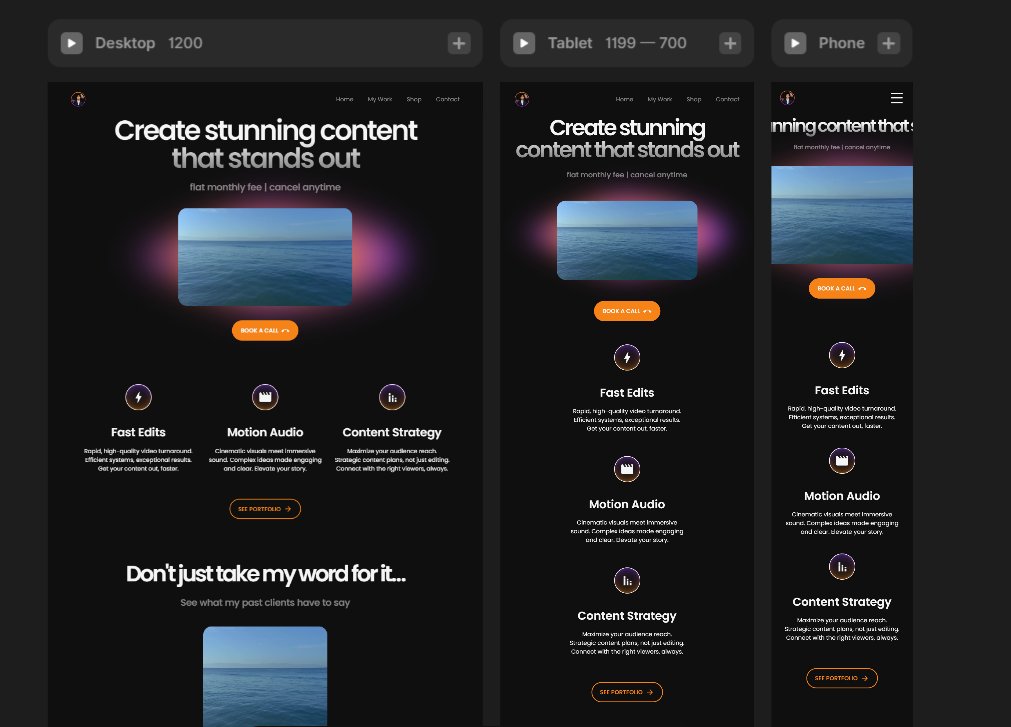
Task: Select Fast Edits lightning icon in Tablet
Action: pos(627,358)
